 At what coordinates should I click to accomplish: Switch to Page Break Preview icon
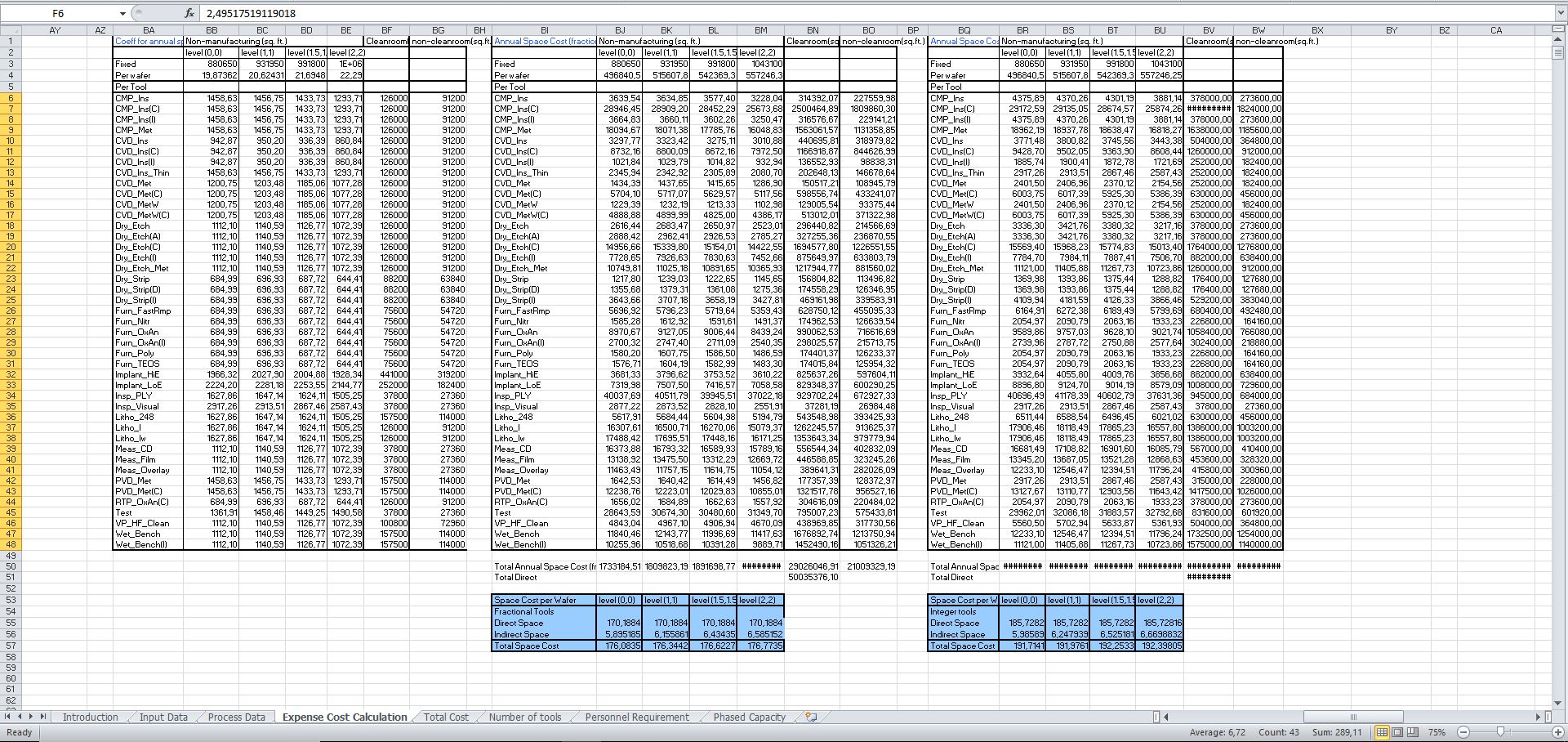pos(1413,732)
